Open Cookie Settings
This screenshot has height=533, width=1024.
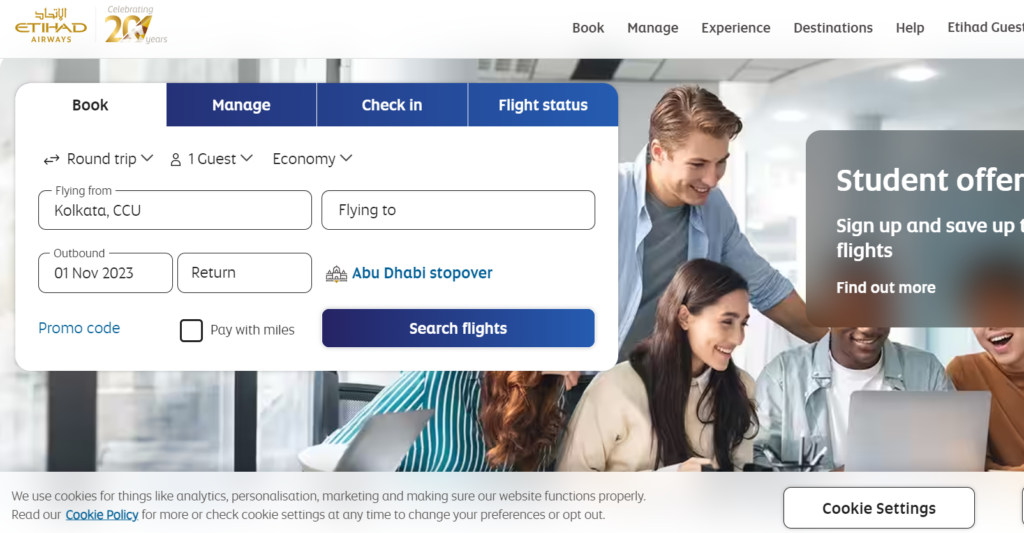(878, 508)
